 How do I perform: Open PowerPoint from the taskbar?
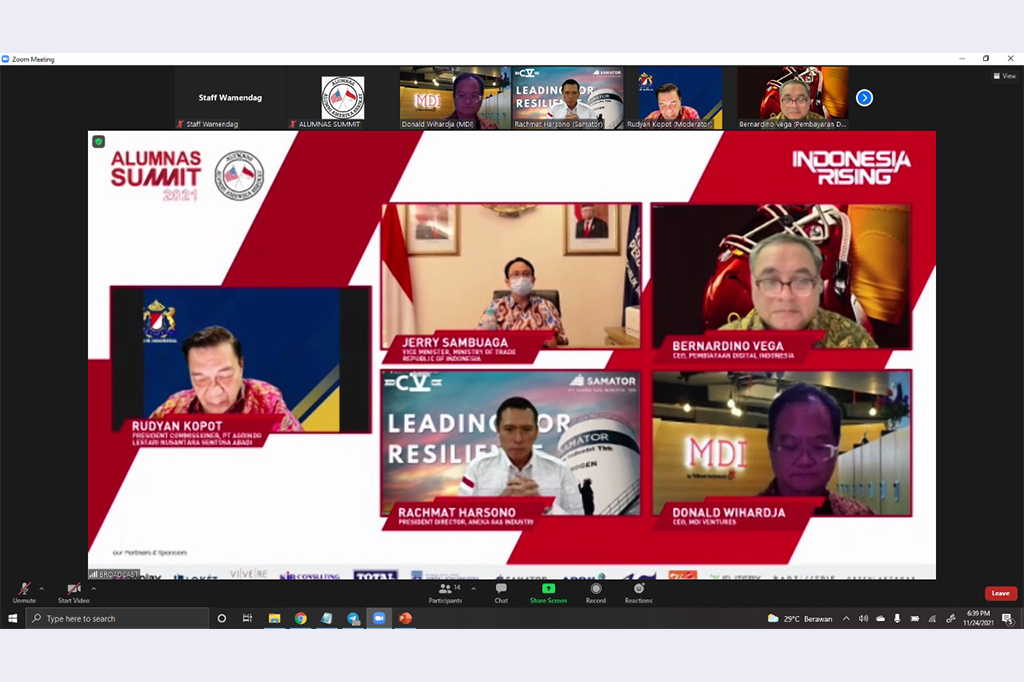click(405, 619)
